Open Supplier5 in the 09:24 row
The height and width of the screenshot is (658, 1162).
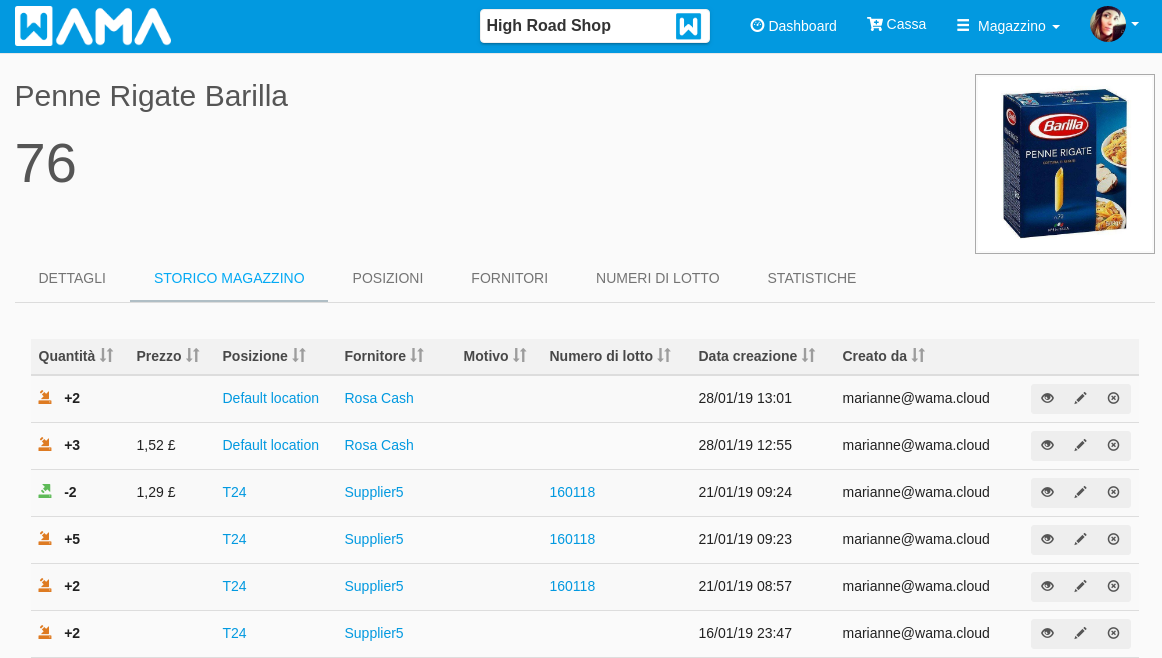click(x=374, y=493)
